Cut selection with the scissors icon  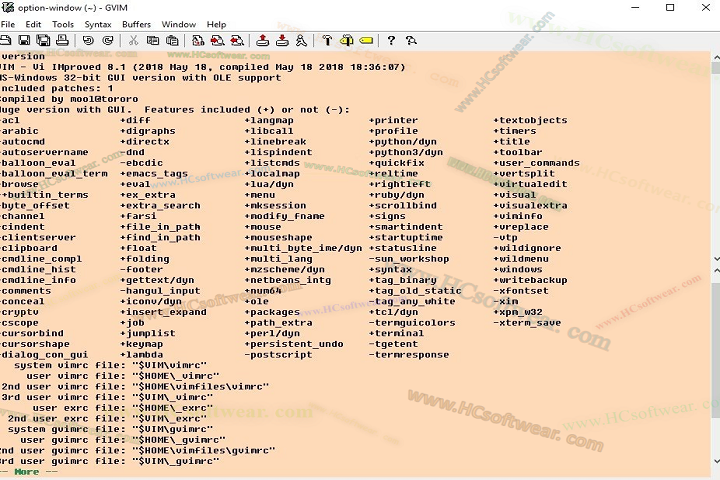coord(133,40)
